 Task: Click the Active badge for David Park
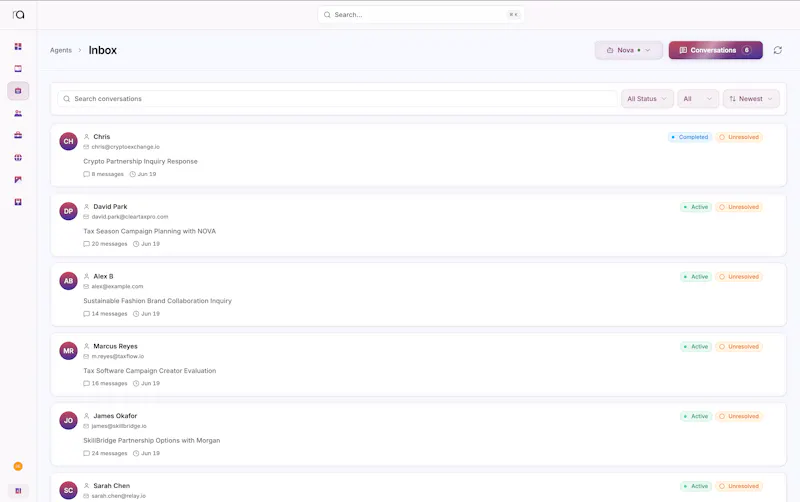pos(696,207)
